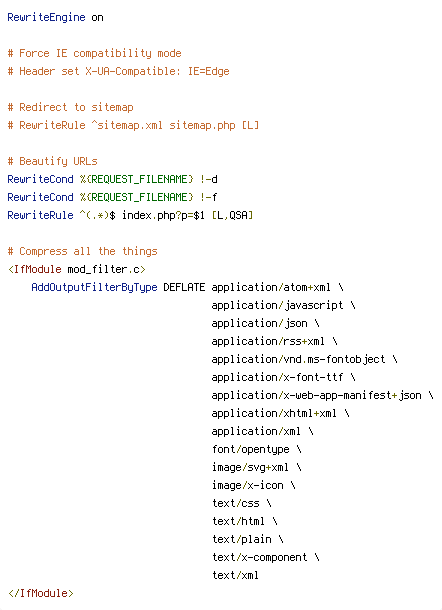Click the DEFLATE keyword
This screenshot has height=610, width=442.
(x=184, y=287)
